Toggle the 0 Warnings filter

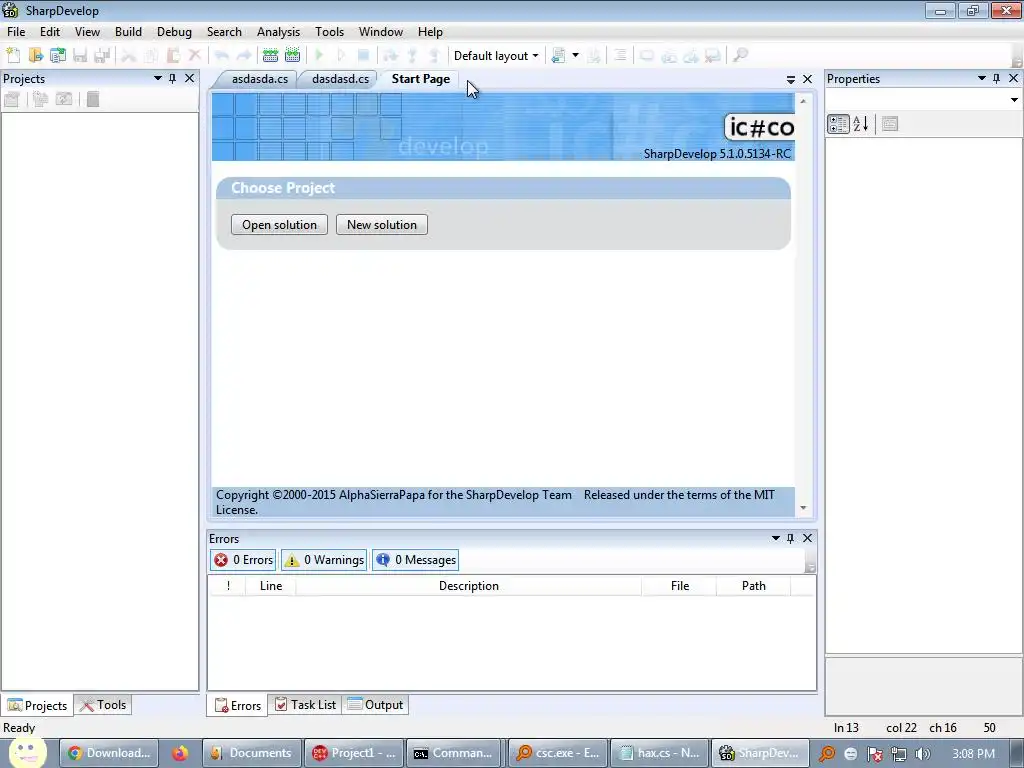pyautogui.click(x=324, y=560)
